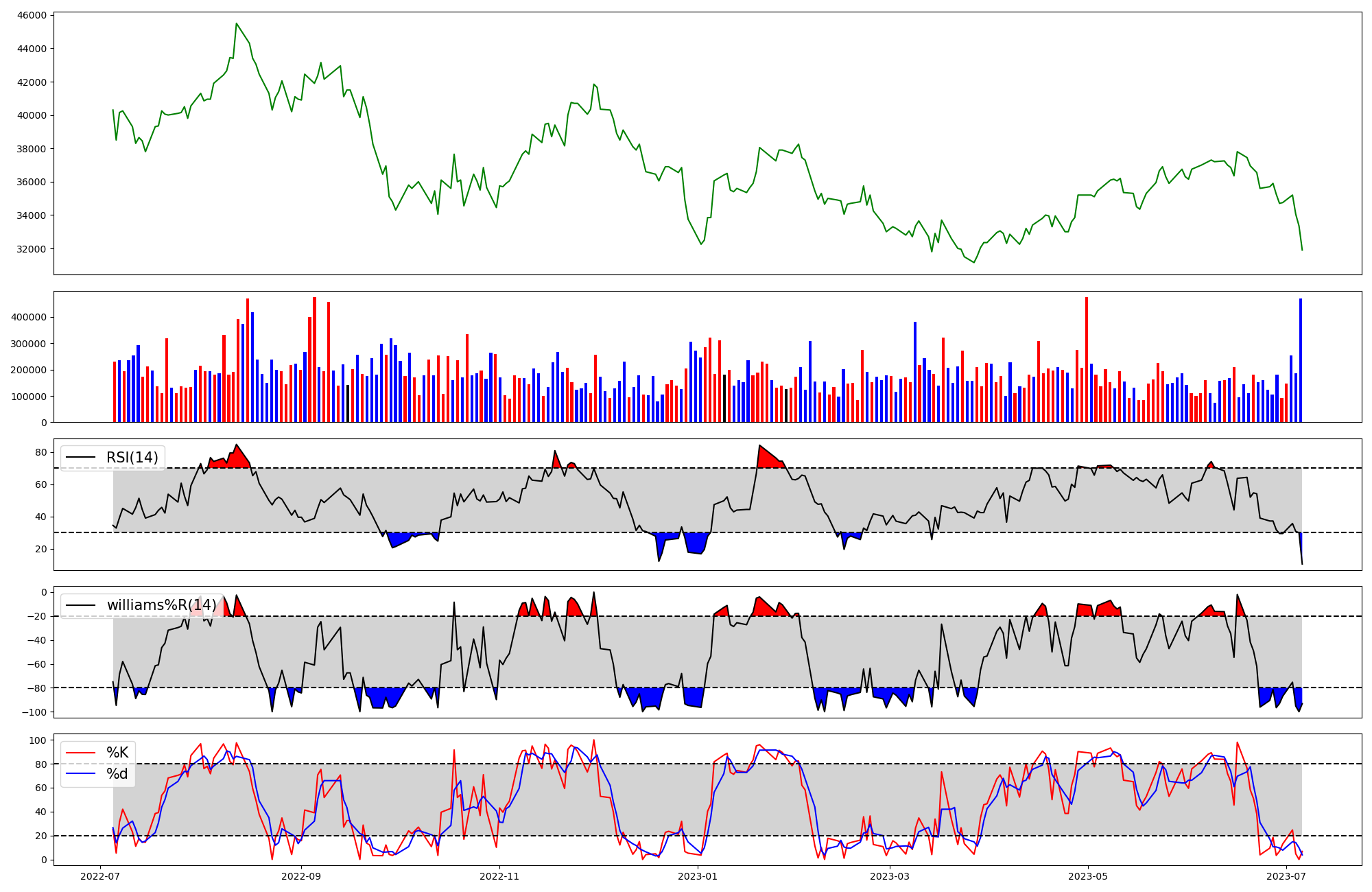Viewport: 1372px width, 892px height.
Task: Click the RSI(14) legend label
Action: point(132,458)
